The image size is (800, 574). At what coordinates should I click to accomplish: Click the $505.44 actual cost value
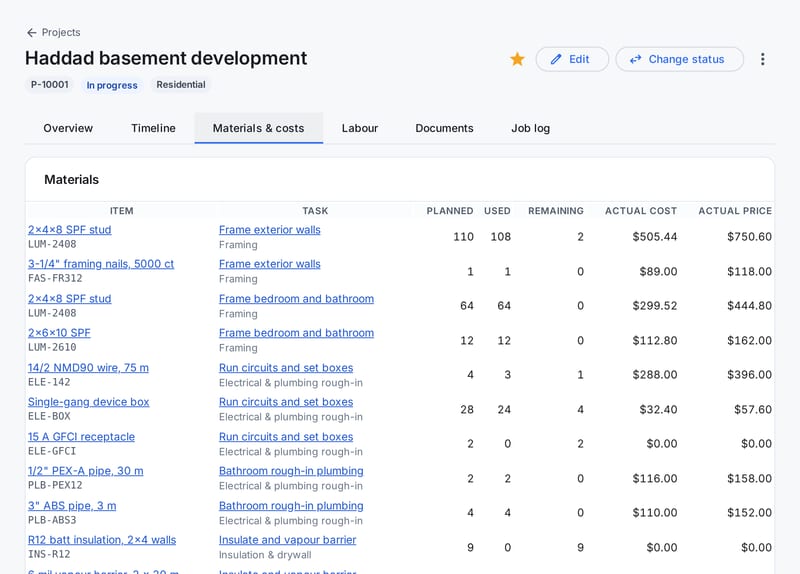click(x=655, y=237)
